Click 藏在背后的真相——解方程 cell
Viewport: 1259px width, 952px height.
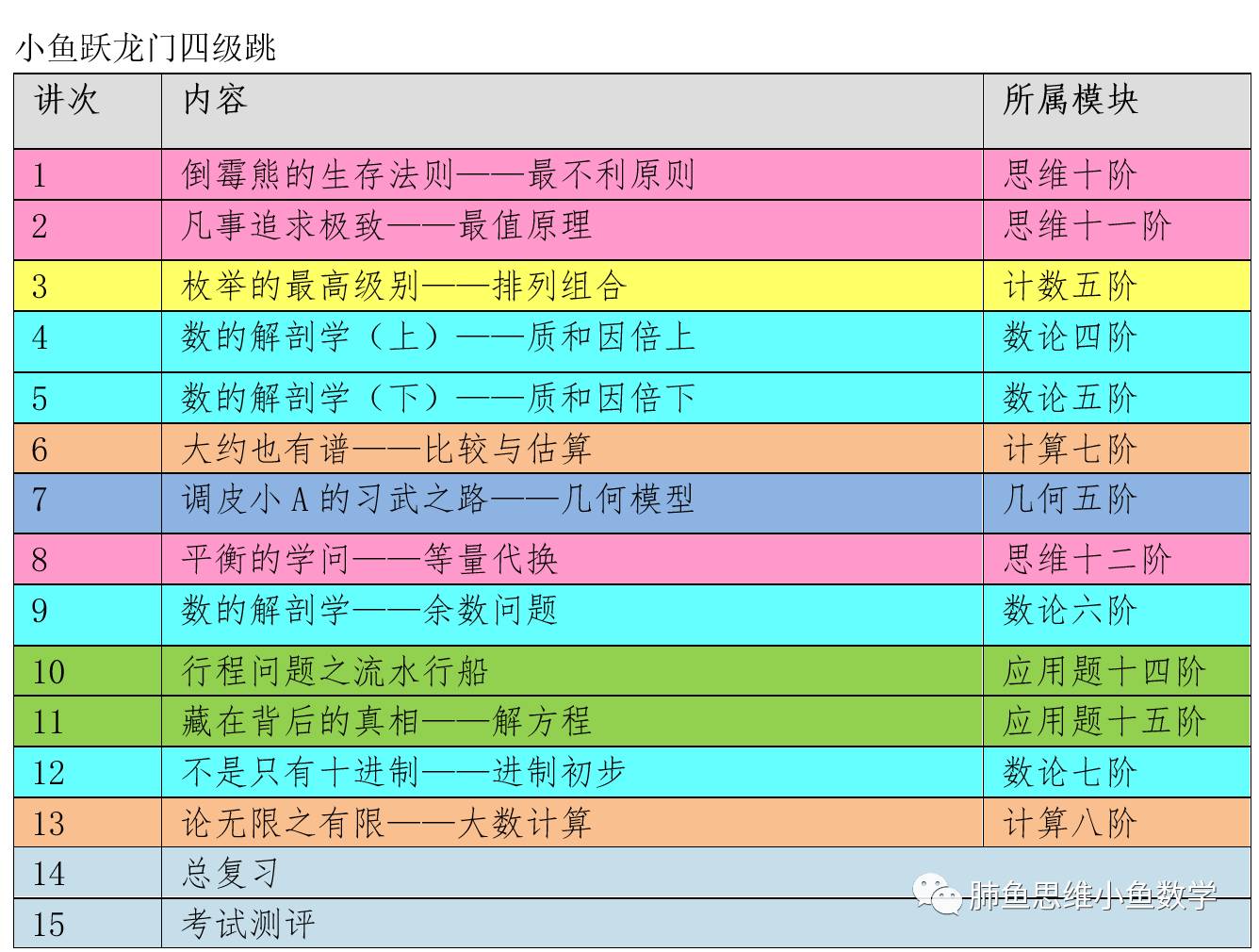pyautogui.click(x=572, y=722)
